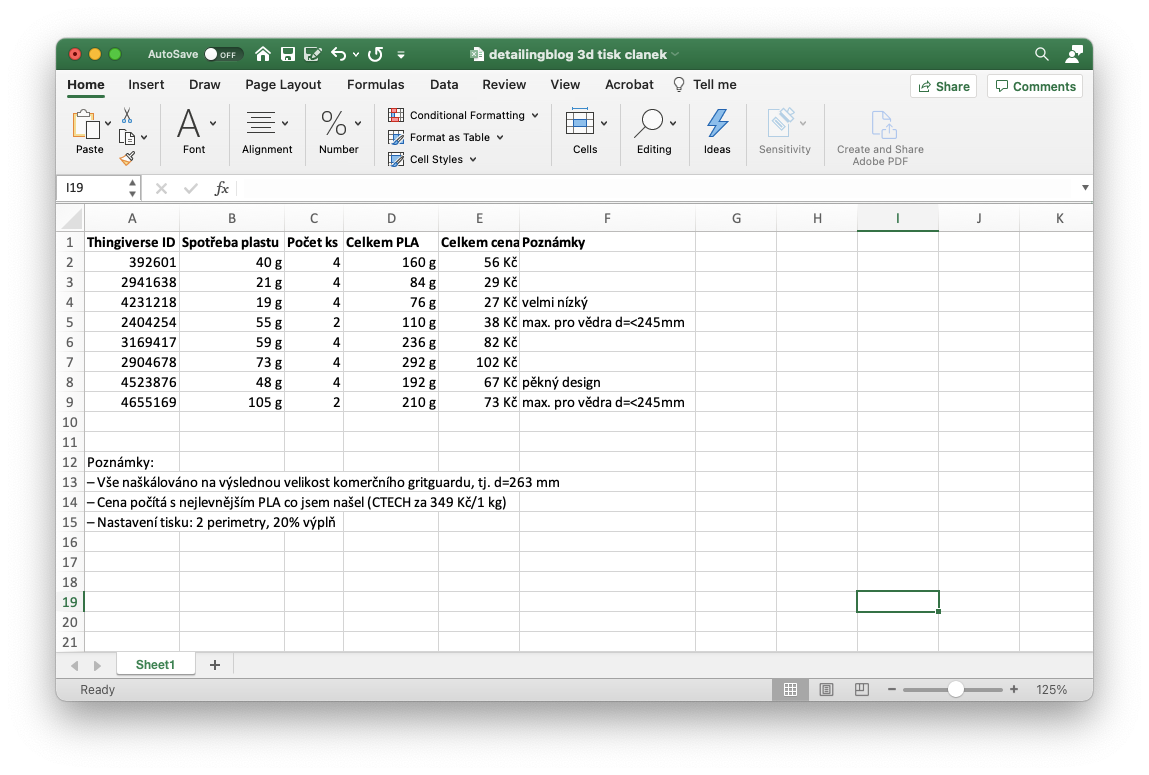The height and width of the screenshot is (775, 1149).
Task: Click the Share button
Action: 943,86
